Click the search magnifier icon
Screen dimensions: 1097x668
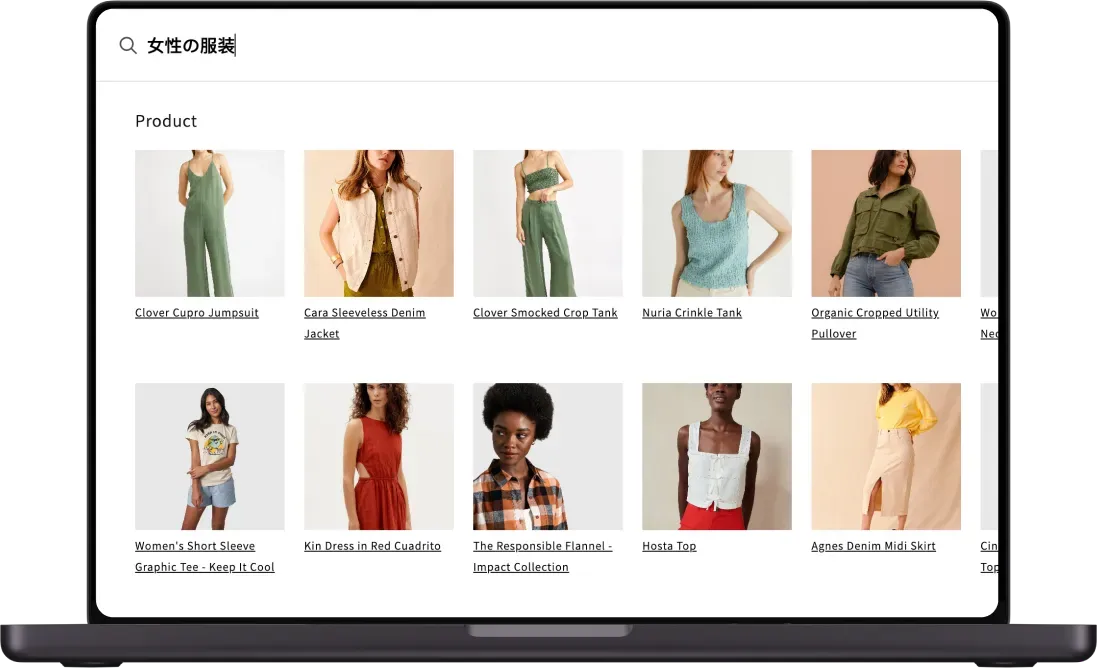tap(127, 45)
